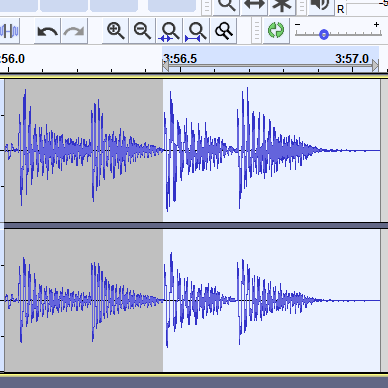Click the plus end of speed slider
Image resolution: width=388 pixels, height=388 pixels.
(376, 24)
